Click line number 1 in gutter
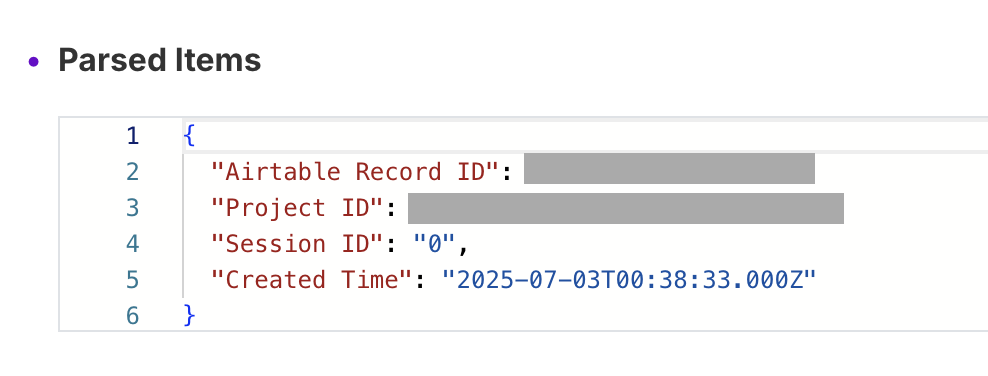Screen dimensions: 988x376 (x=132, y=136)
